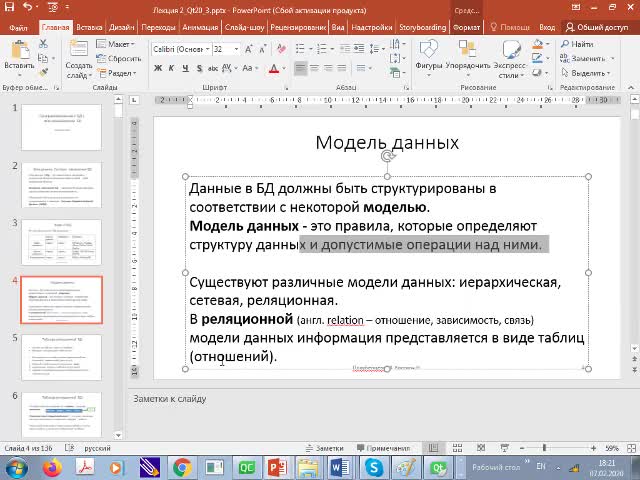This screenshot has height=480, width=640.
Task: Apply text shadow (S) formatting
Action: point(199,68)
